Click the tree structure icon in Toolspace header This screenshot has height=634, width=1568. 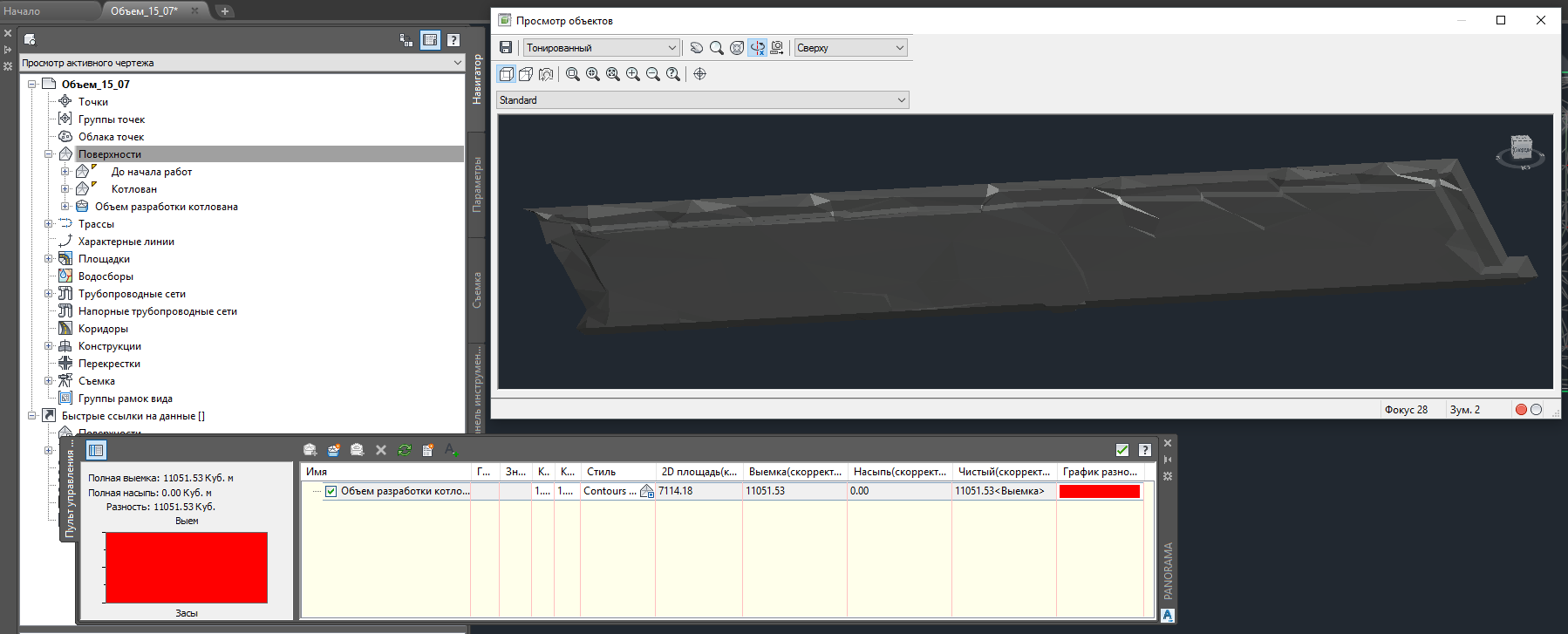(x=406, y=39)
